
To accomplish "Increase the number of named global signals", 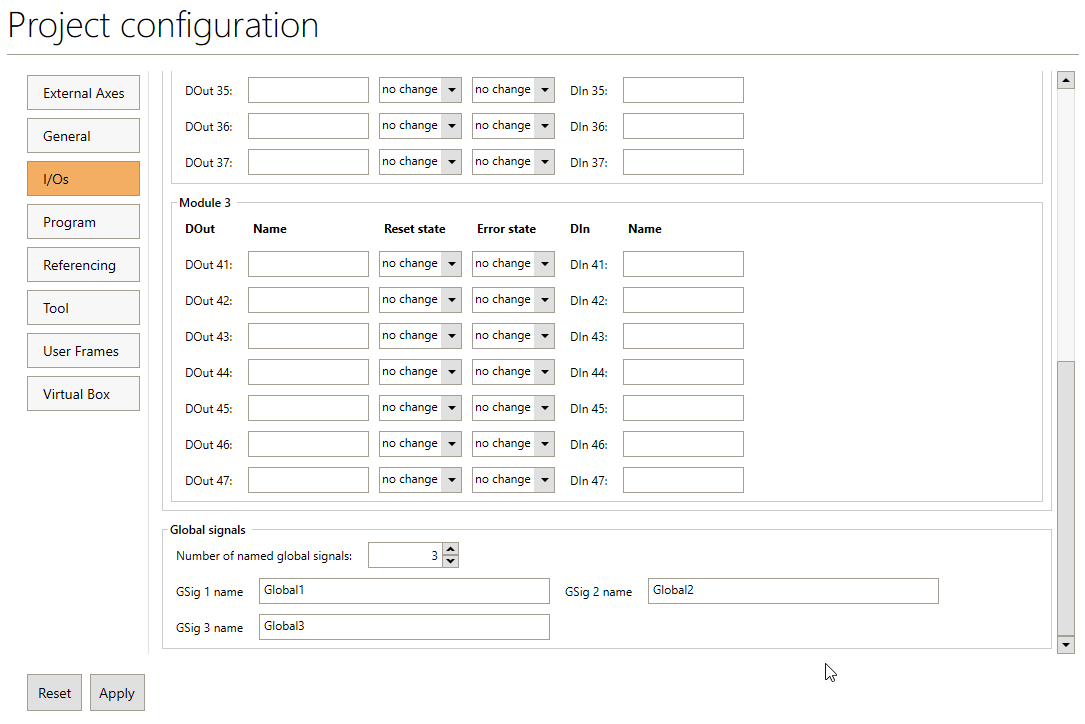I will (450, 549).
